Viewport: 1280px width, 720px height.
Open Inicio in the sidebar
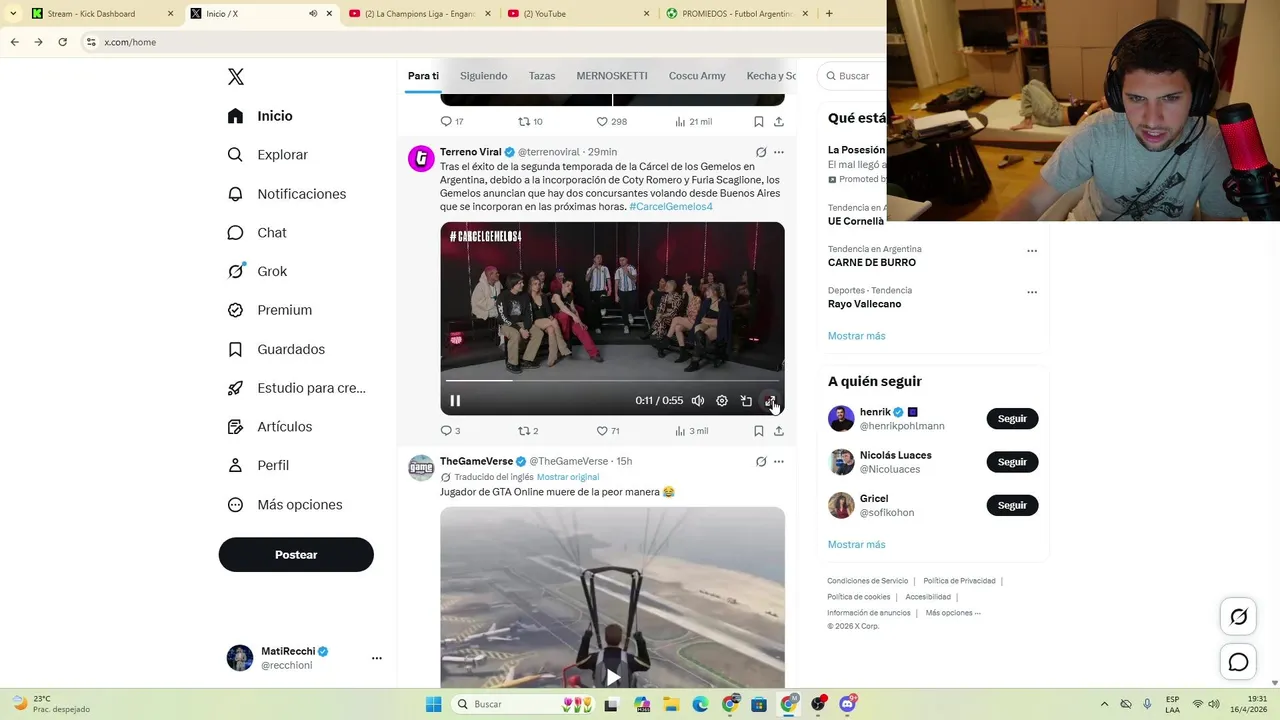point(260,116)
